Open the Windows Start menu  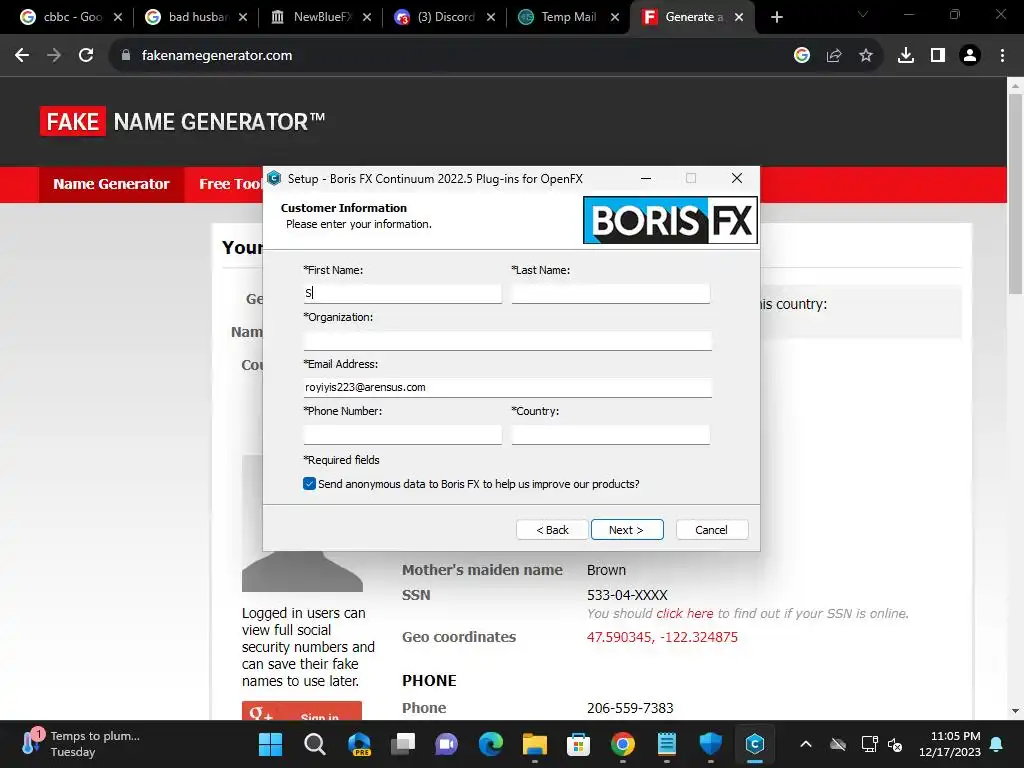[270, 744]
